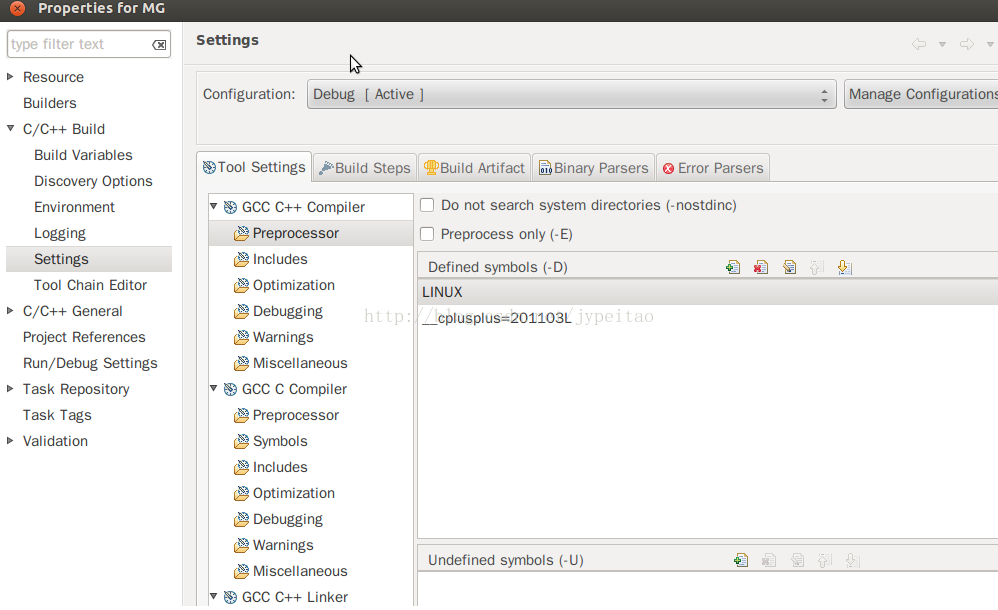
Task: Click the type filter text field
Action: pyautogui.click(x=78, y=44)
